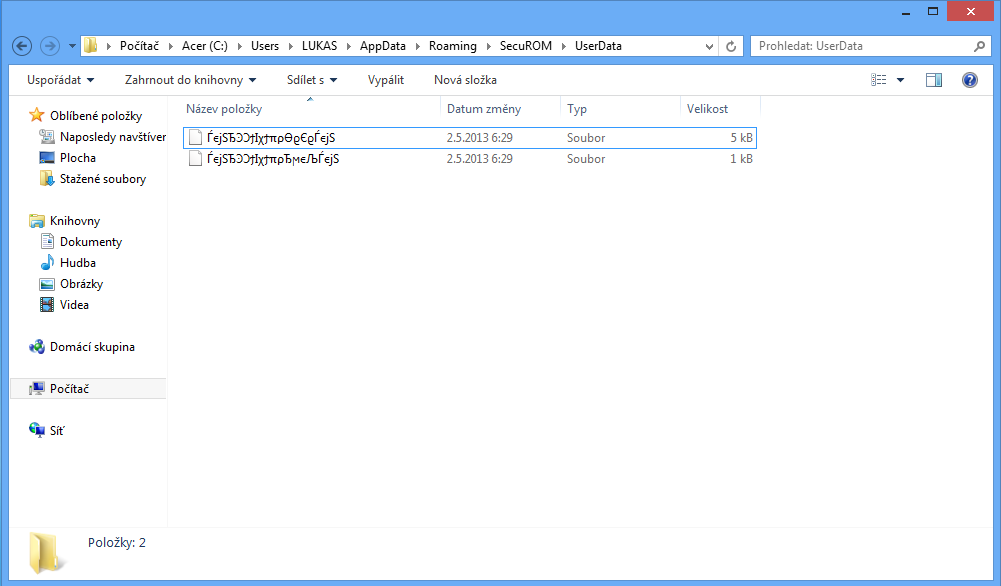Change view using the view mode icon
The image size is (1001, 586).
(878, 80)
